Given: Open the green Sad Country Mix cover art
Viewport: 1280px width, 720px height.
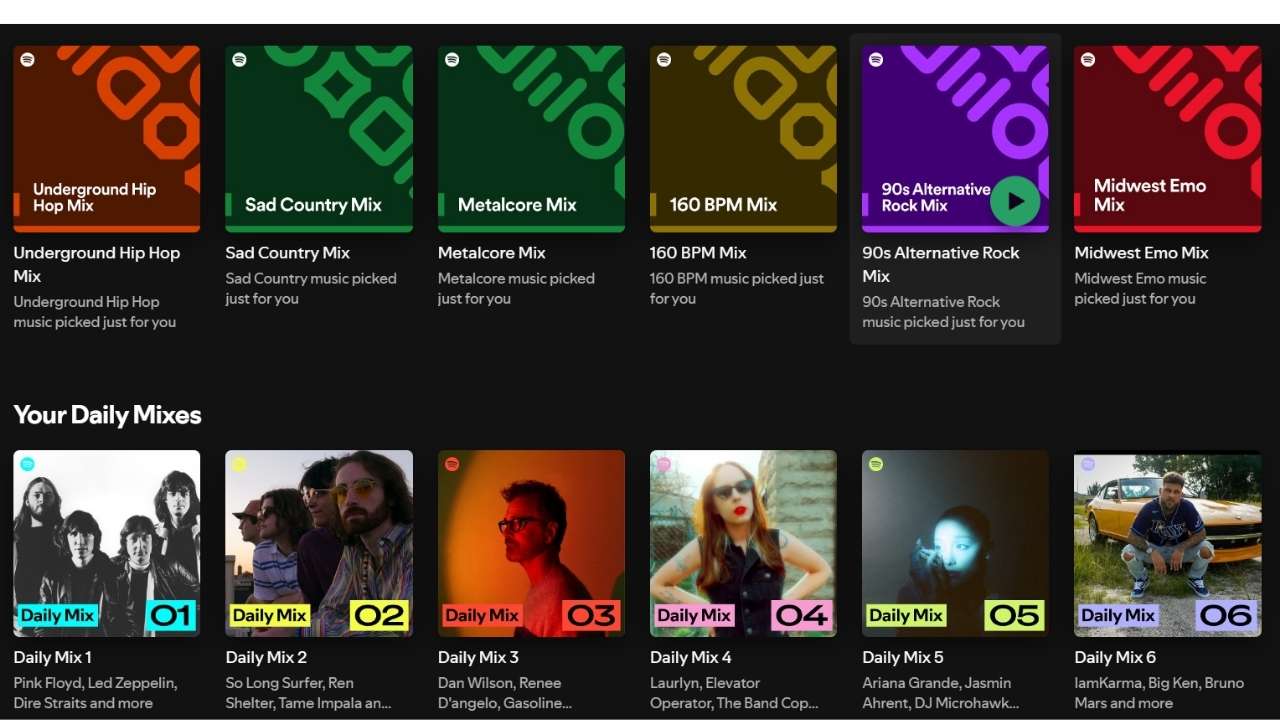Looking at the screenshot, I should pyautogui.click(x=319, y=139).
